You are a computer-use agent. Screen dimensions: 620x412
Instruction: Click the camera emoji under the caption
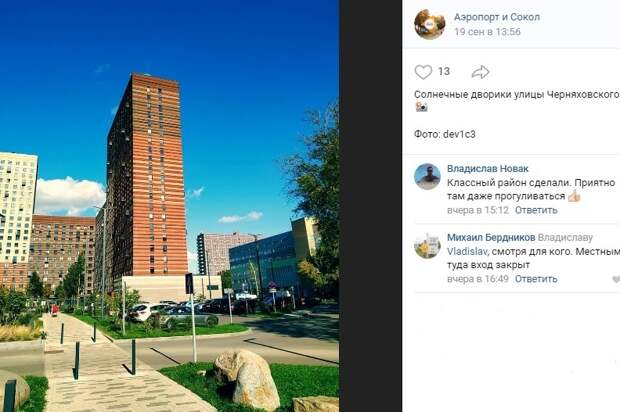pyautogui.click(x=422, y=107)
